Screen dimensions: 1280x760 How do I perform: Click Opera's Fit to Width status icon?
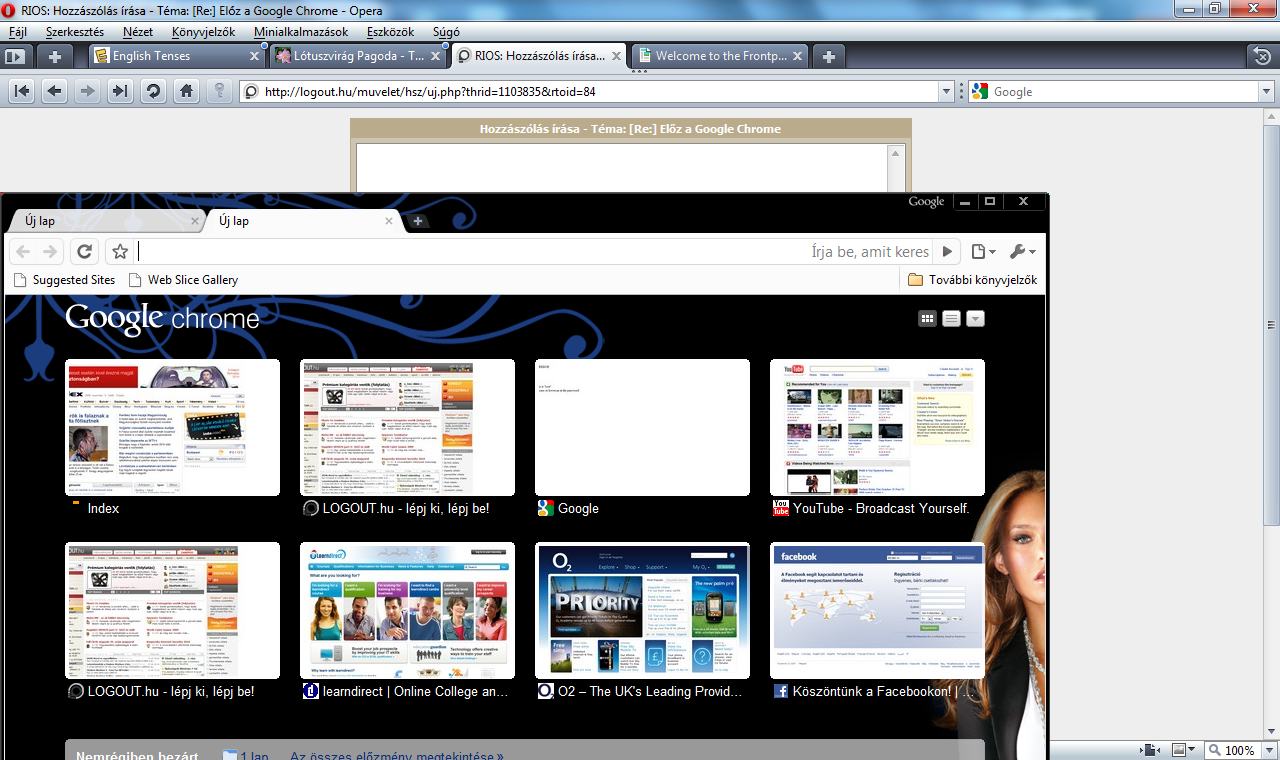click(1150, 750)
